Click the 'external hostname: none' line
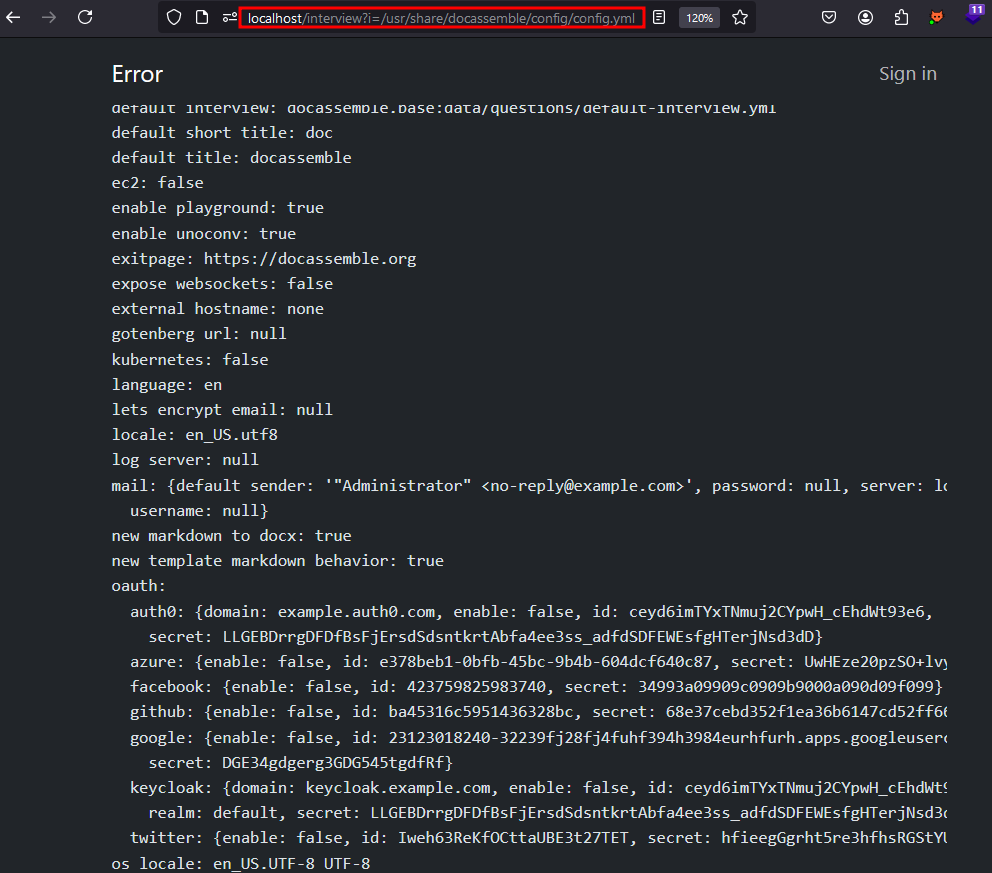The height and width of the screenshot is (873, 992). click(218, 309)
